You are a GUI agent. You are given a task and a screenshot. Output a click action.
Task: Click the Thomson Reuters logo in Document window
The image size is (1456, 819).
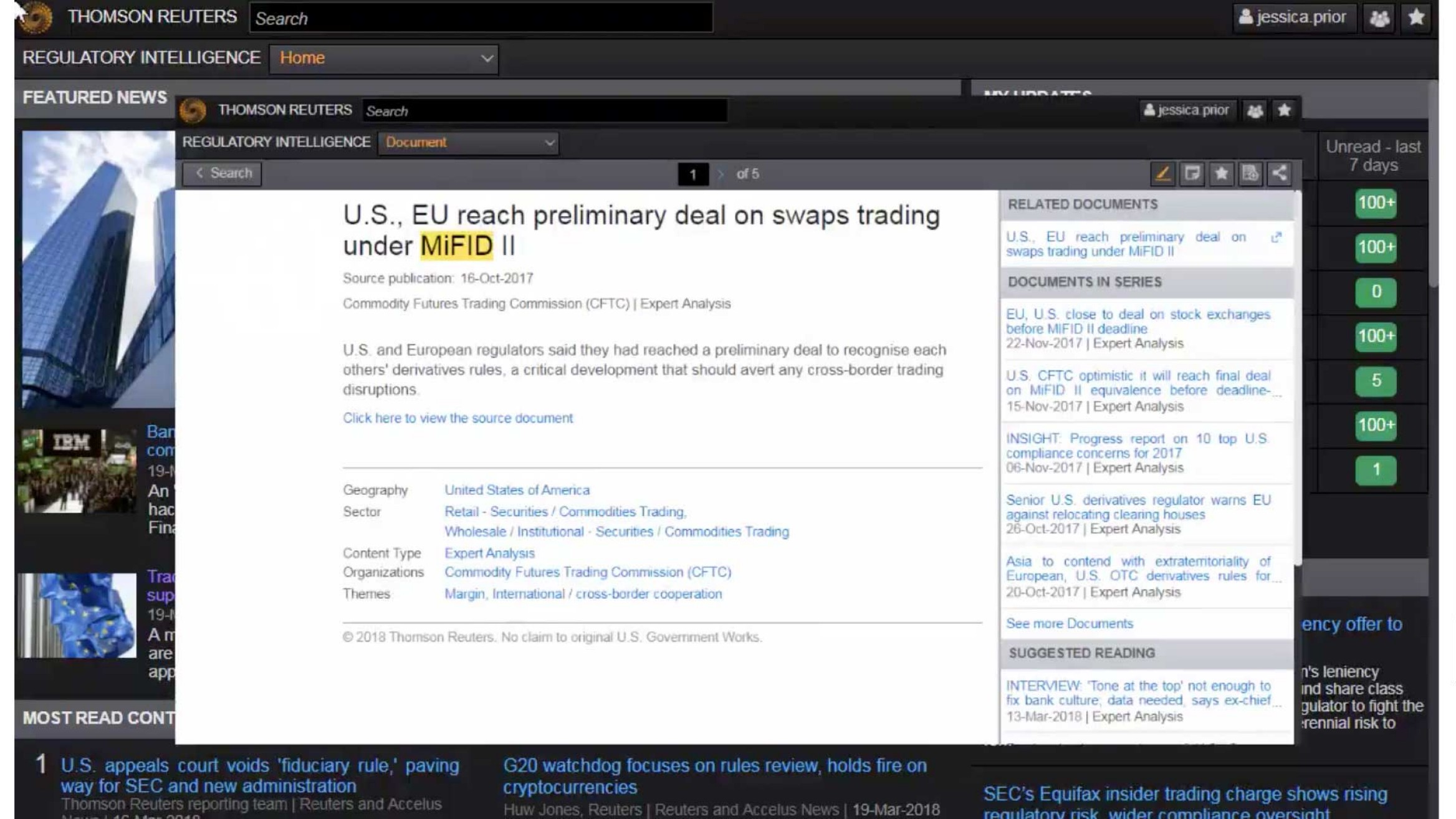(x=193, y=111)
